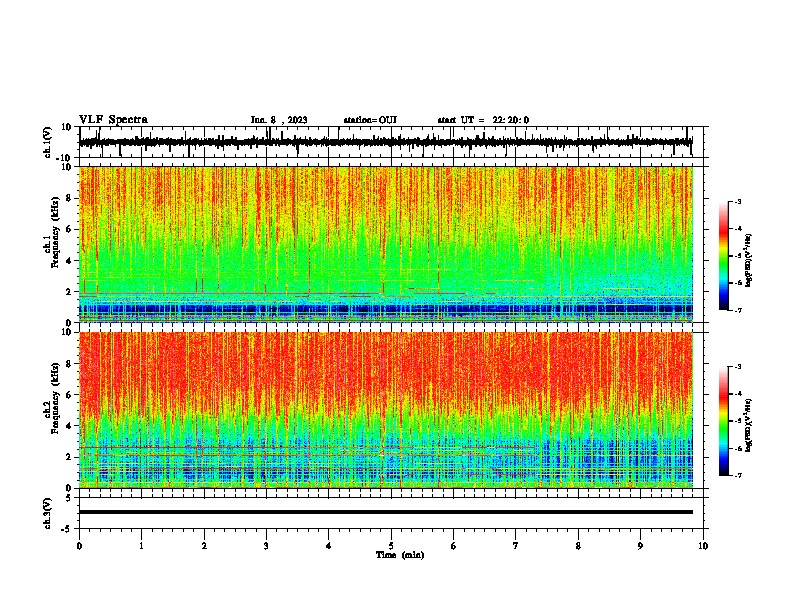The image size is (792, 612).
Task: Click the 8 kHz tick on the ch.2 spectrogram
Action: click(69, 364)
